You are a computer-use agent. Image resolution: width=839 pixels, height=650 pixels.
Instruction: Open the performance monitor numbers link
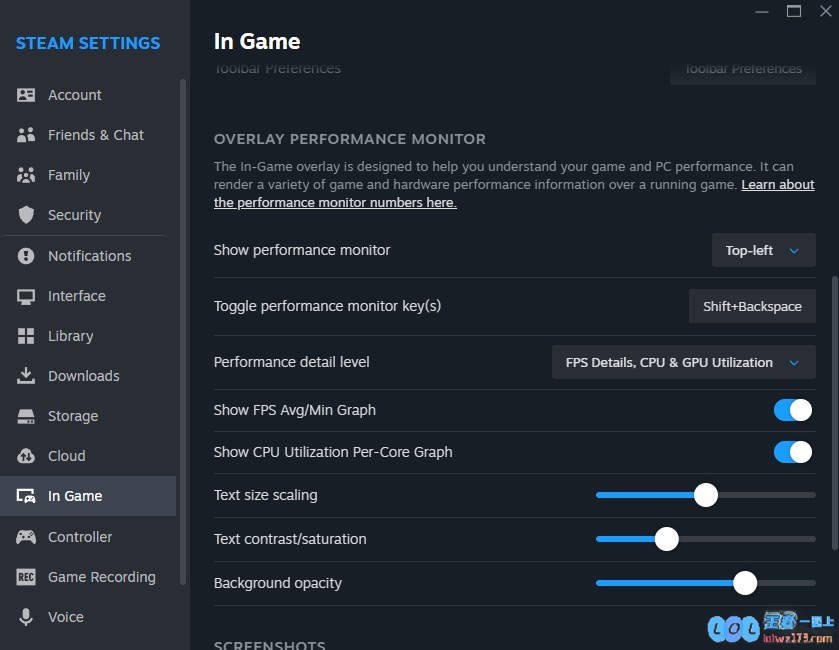point(514,194)
